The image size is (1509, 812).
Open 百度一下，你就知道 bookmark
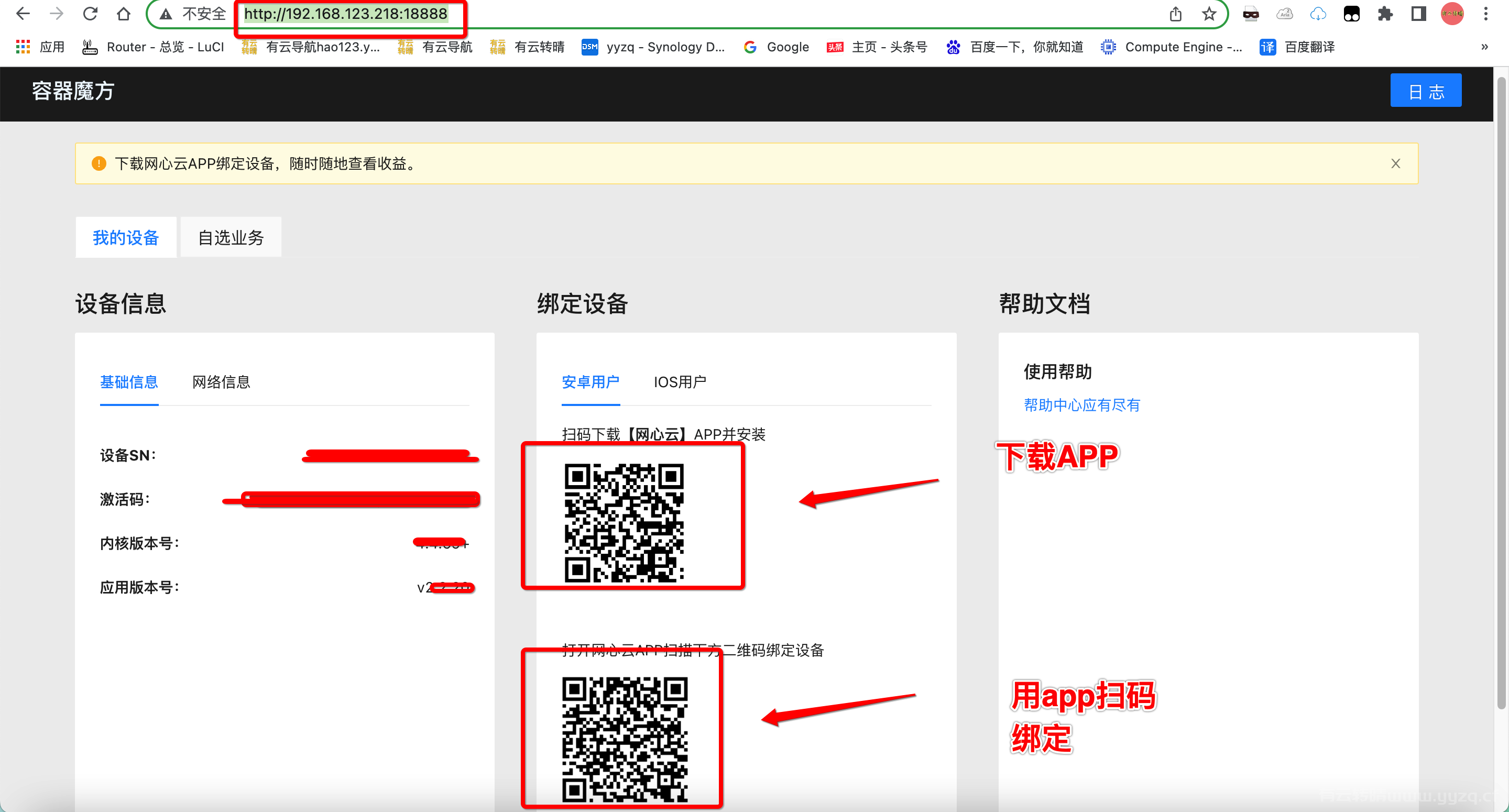(1014, 47)
